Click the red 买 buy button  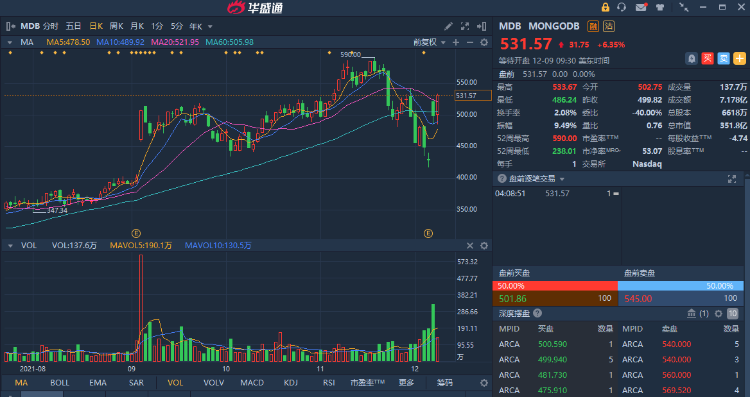coord(707,59)
